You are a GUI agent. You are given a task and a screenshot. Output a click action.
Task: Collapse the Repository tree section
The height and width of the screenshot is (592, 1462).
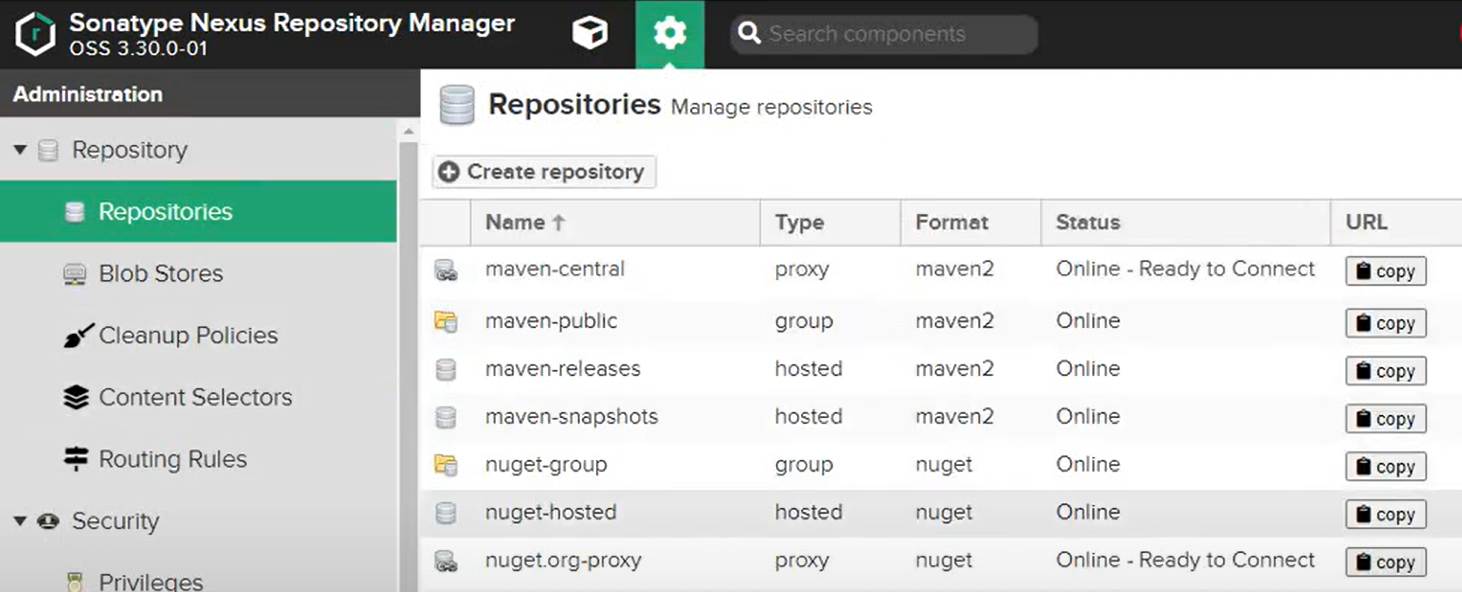point(20,150)
